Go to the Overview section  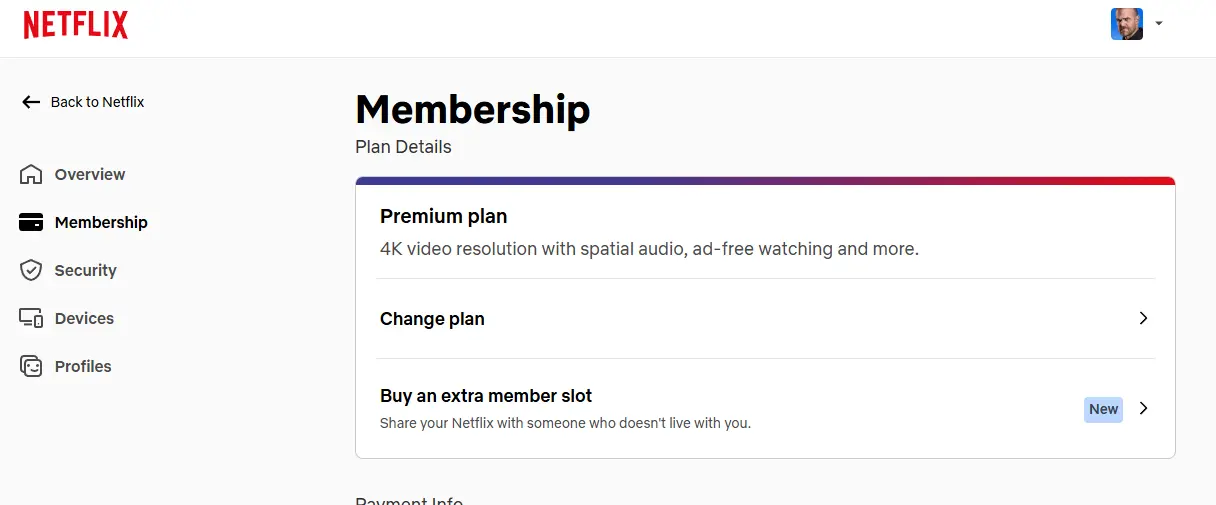72,174
